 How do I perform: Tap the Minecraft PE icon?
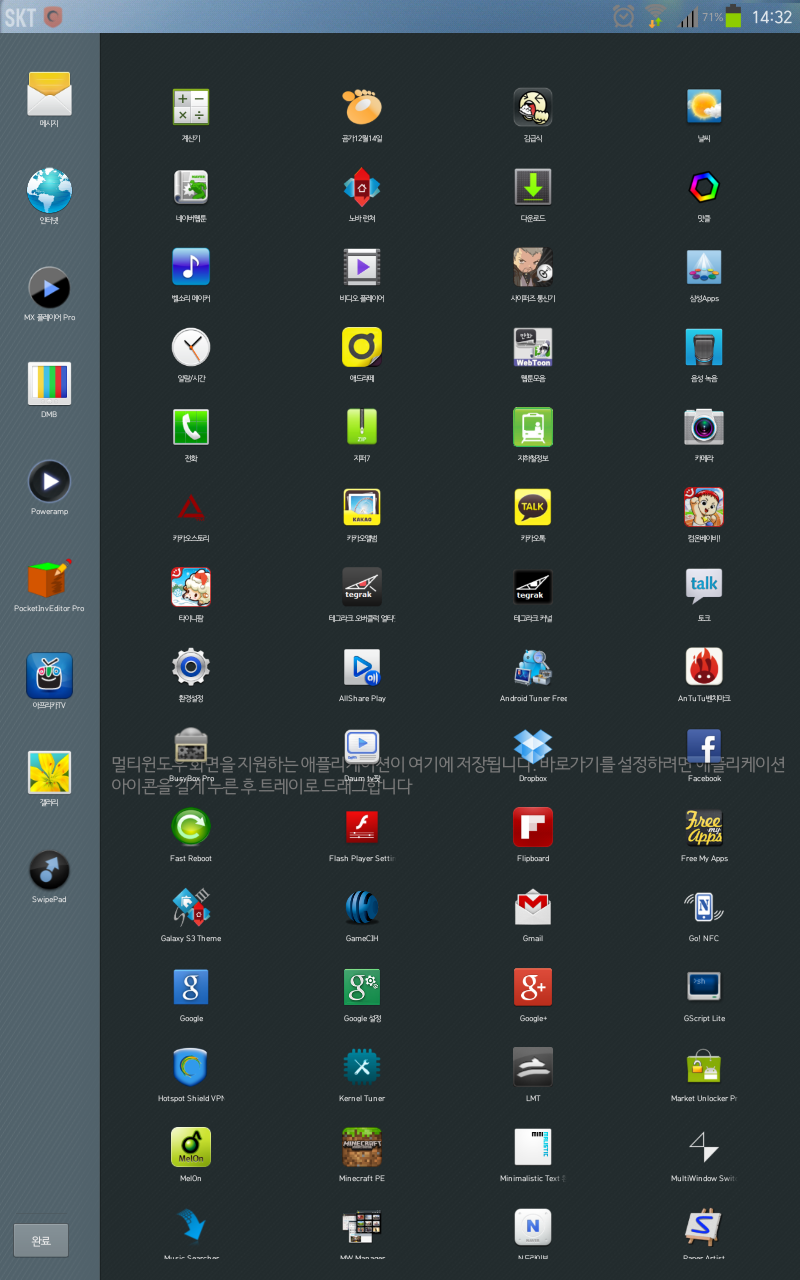pos(362,1147)
